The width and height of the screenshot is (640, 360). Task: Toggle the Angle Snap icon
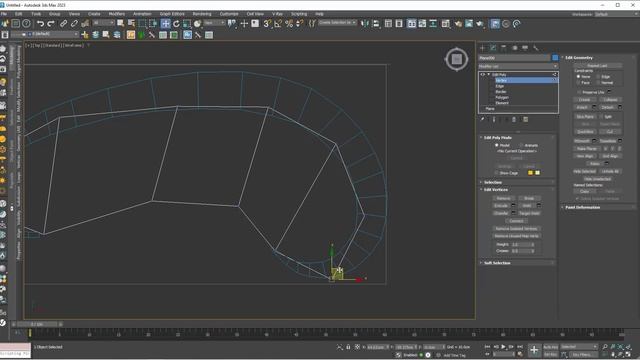coord(278,24)
